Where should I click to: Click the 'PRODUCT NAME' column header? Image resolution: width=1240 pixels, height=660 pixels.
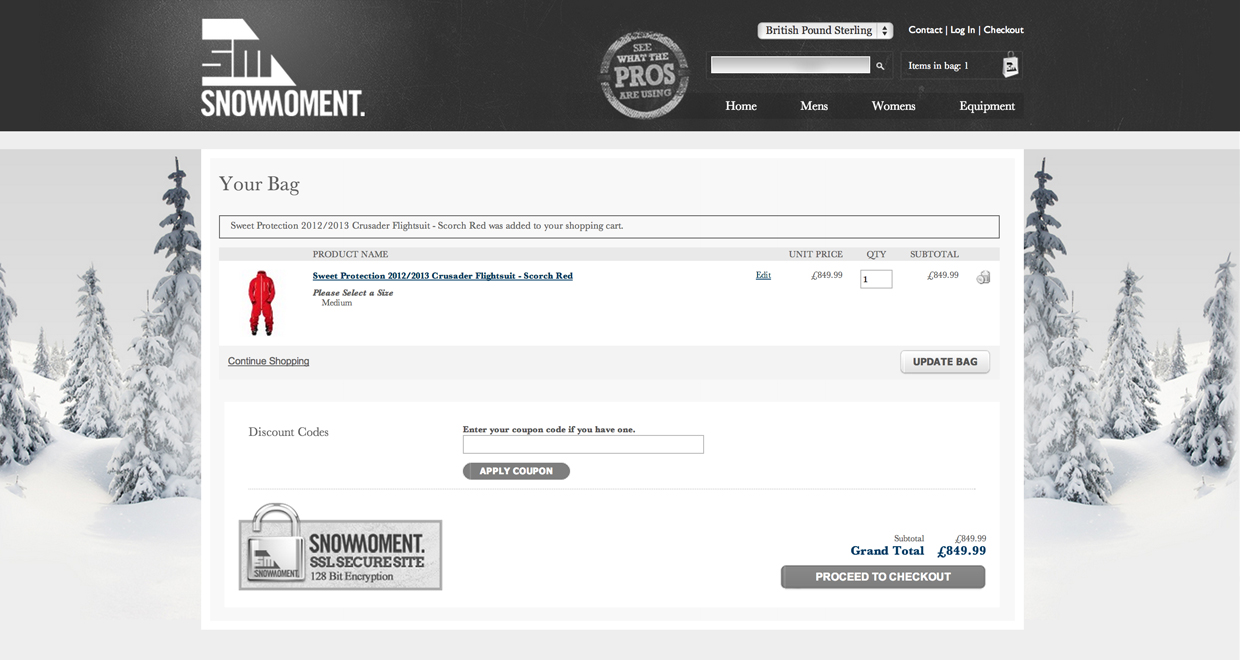coord(350,254)
